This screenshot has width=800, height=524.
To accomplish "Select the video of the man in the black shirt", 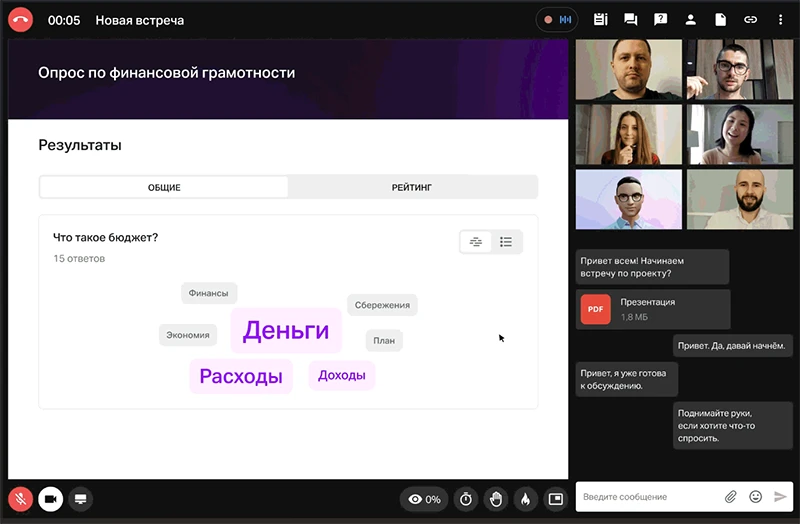I will (x=629, y=69).
